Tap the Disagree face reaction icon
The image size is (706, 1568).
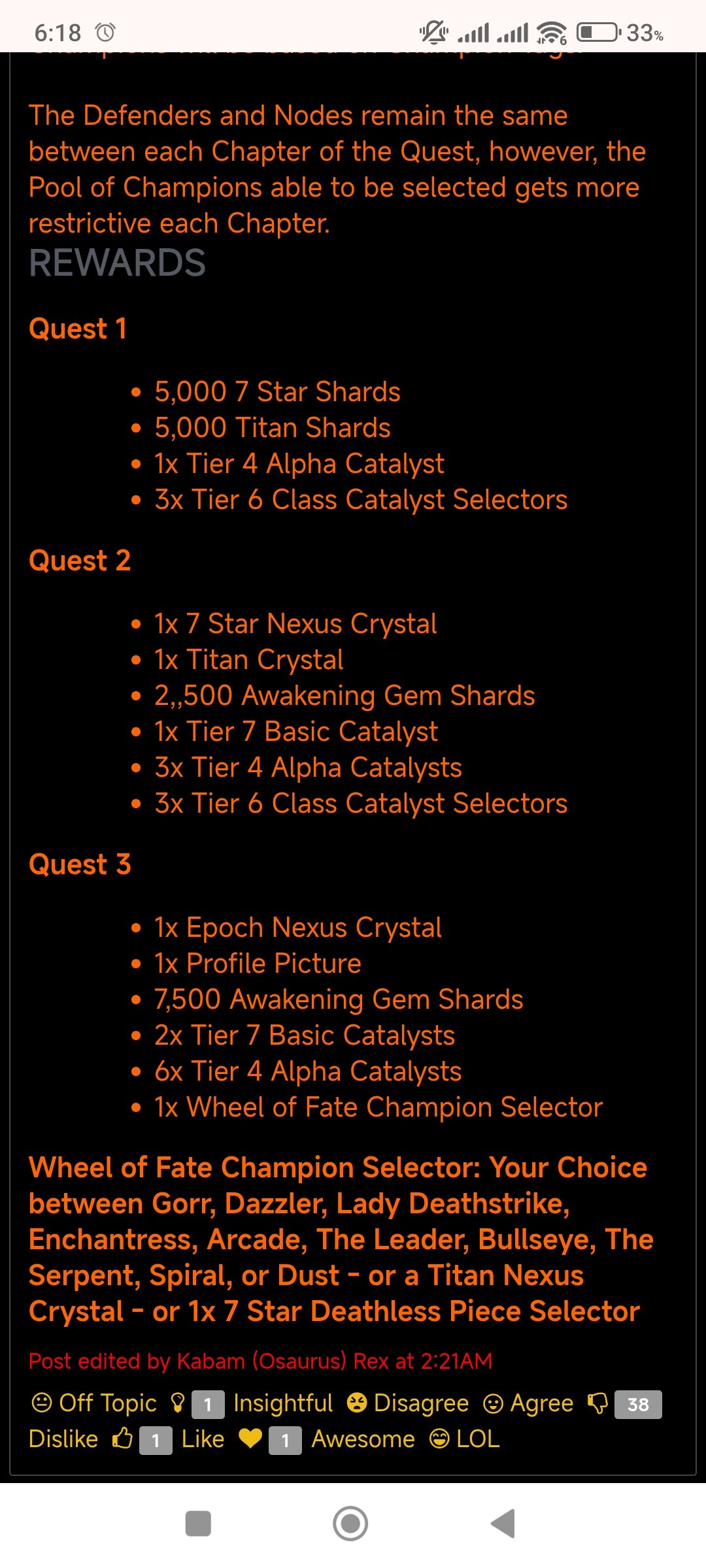point(357,1403)
